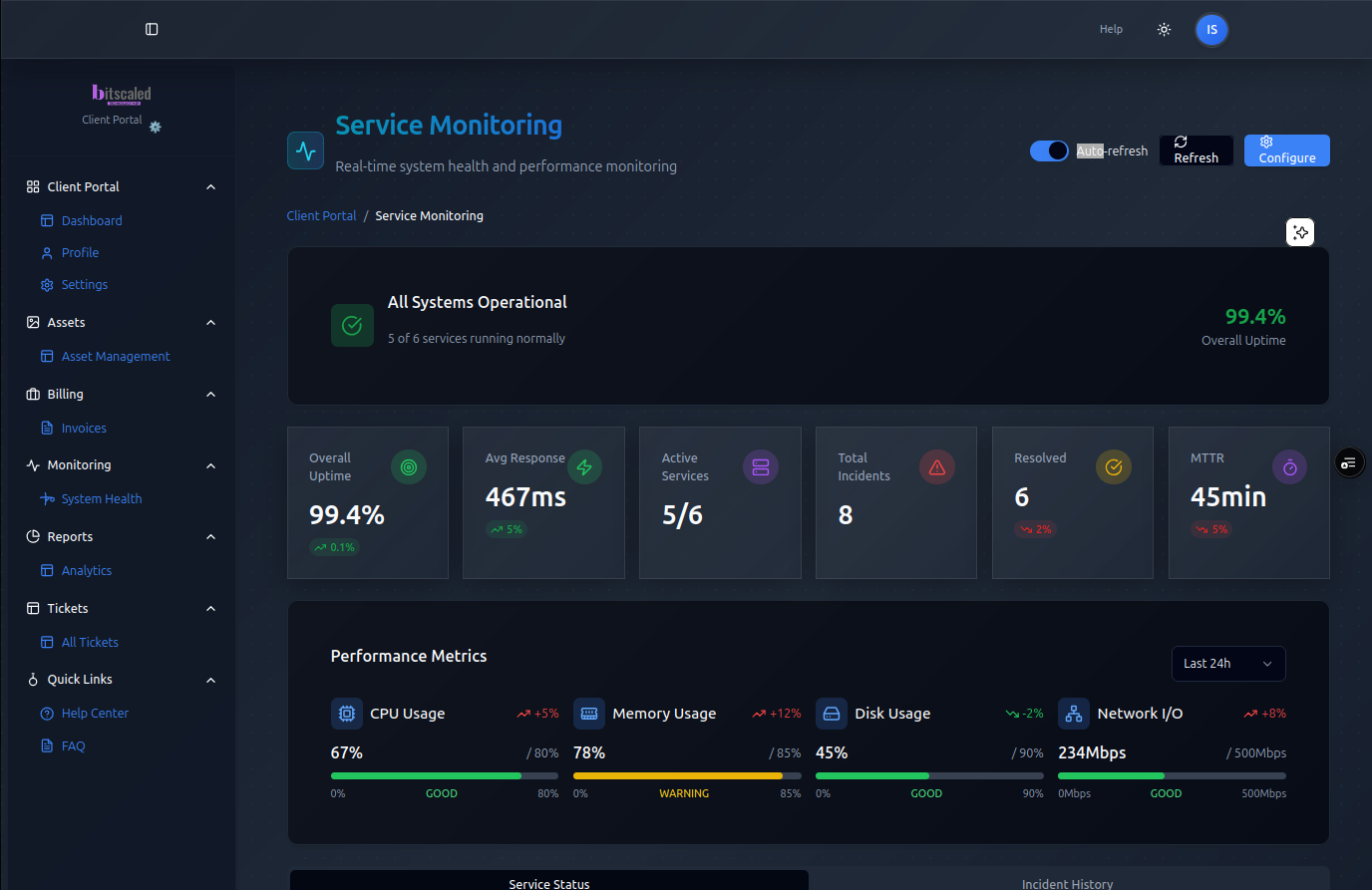The width and height of the screenshot is (1372, 890).
Task: Collapse the Monitoring sidebar section
Action: pos(210,465)
